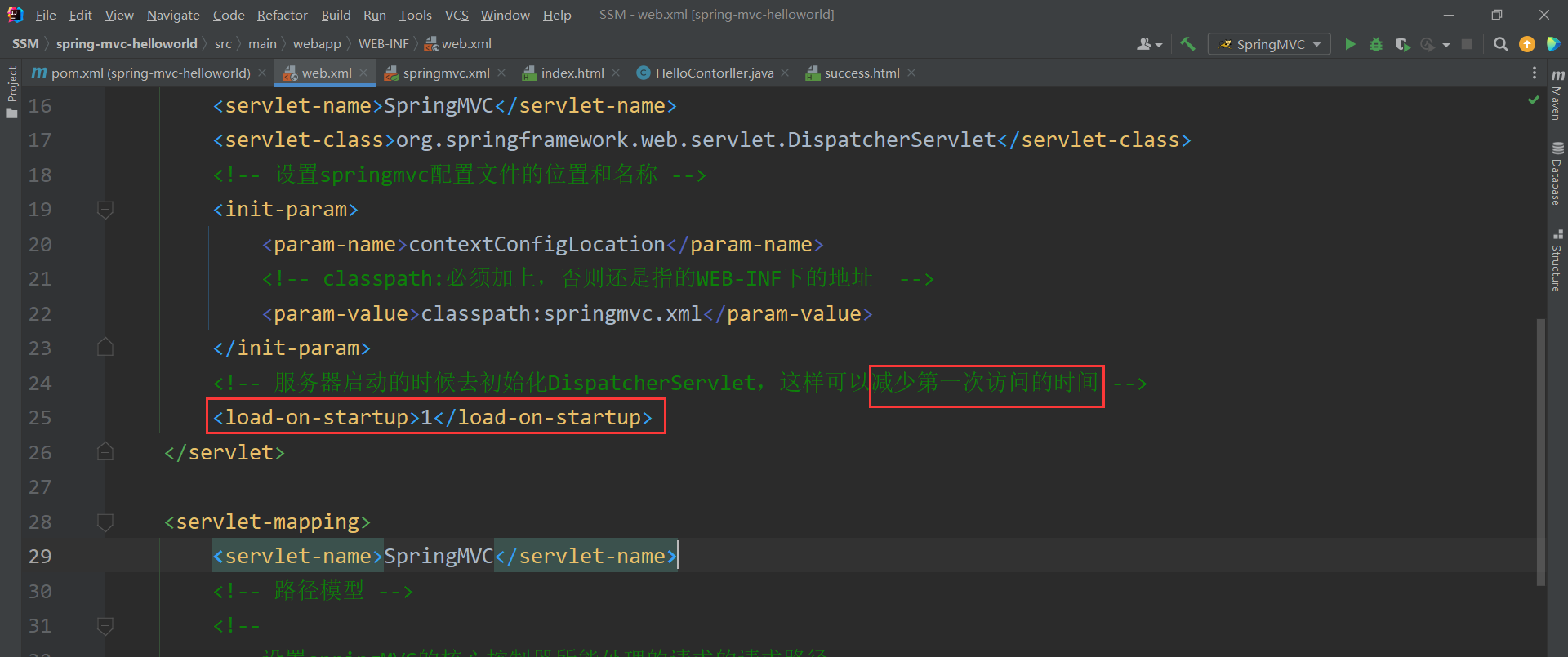The height and width of the screenshot is (657, 1568).
Task: Open the Maven tool window
Action: point(1557,96)
